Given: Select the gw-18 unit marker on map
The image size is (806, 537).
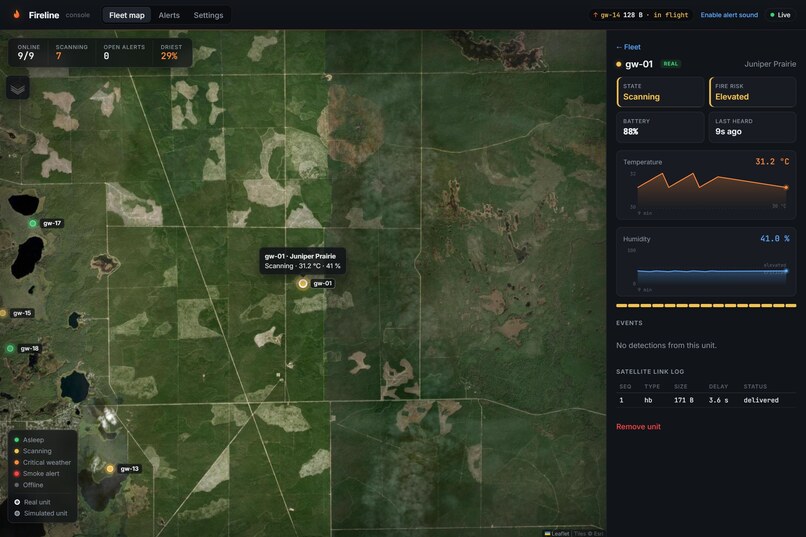Looking at the screenshot, I should pos(10,348).
